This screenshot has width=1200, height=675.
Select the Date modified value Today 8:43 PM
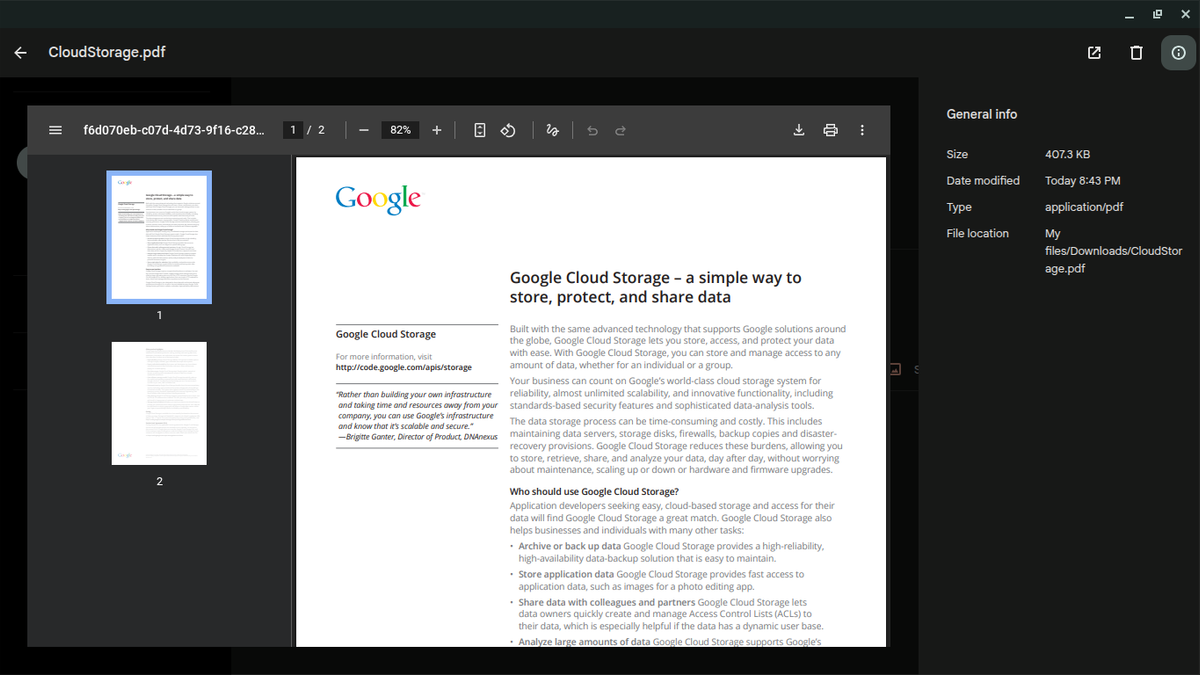pyautogui.click(x=1082, y=181)
